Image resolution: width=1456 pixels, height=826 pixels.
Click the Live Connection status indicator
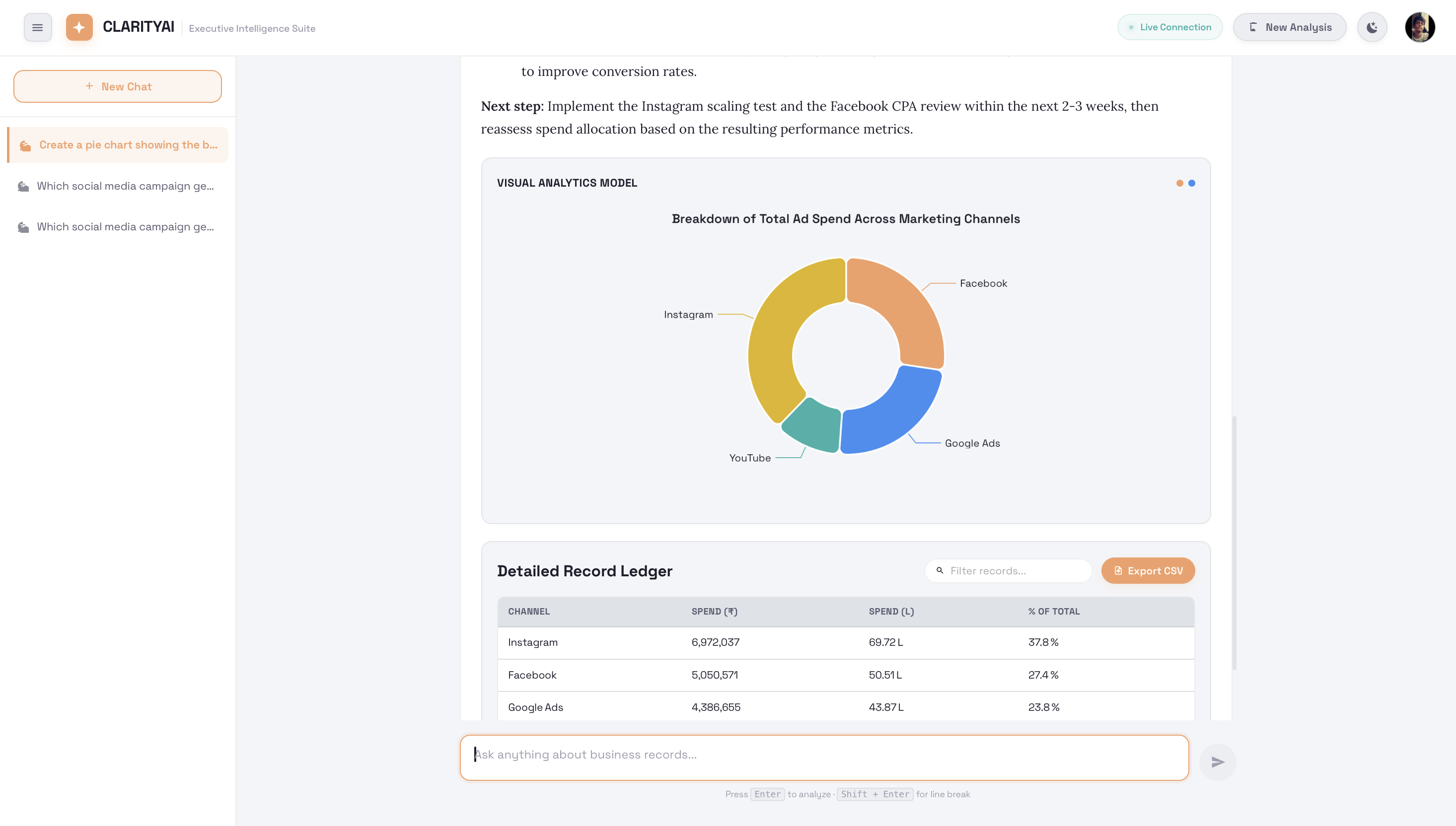tap(1169, 27)
